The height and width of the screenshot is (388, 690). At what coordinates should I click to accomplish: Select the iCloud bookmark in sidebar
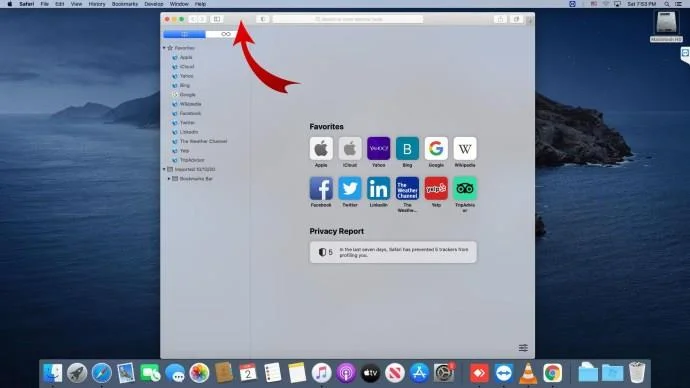tap(183, 66)
